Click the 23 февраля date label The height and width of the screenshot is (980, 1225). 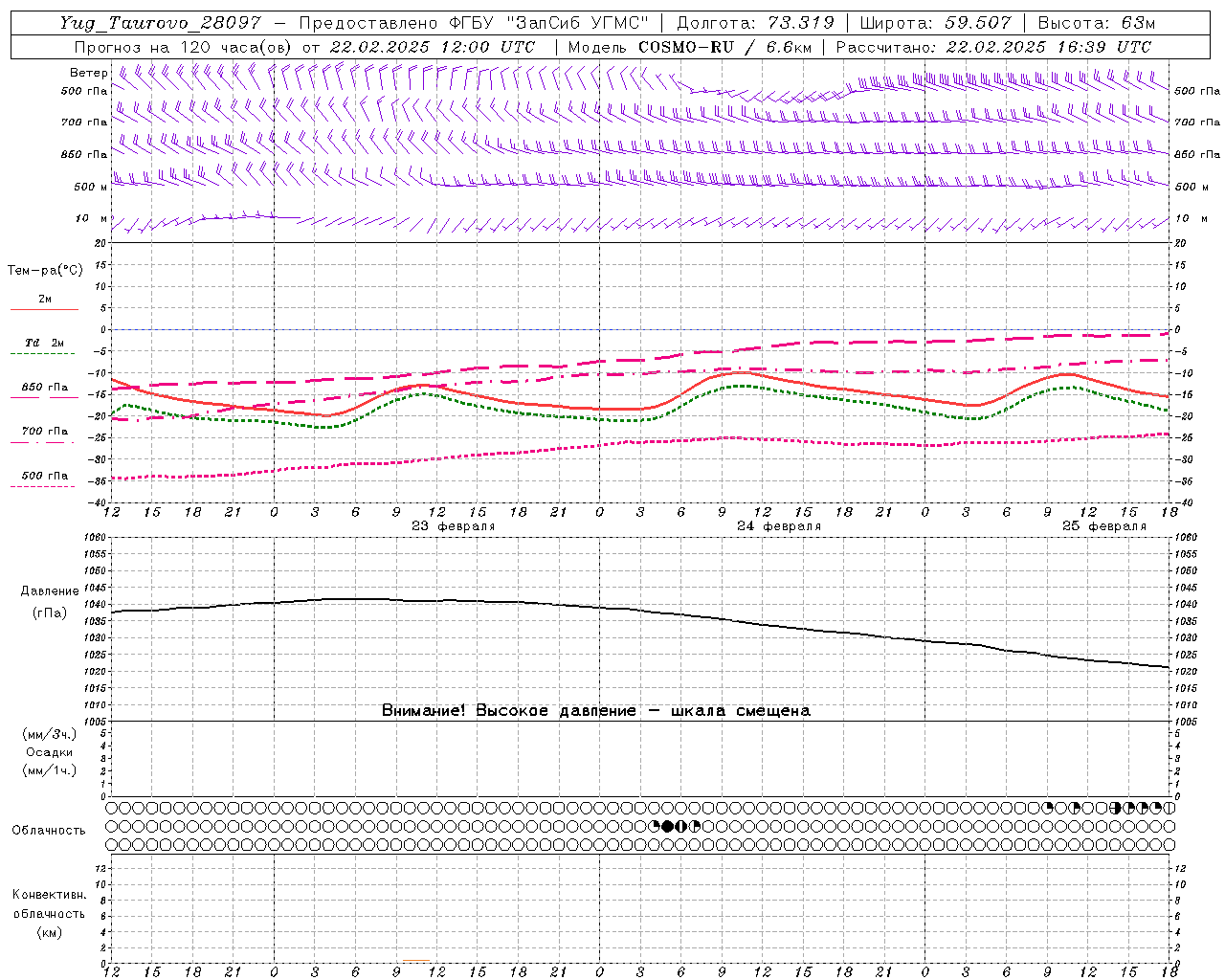point(453,526)
